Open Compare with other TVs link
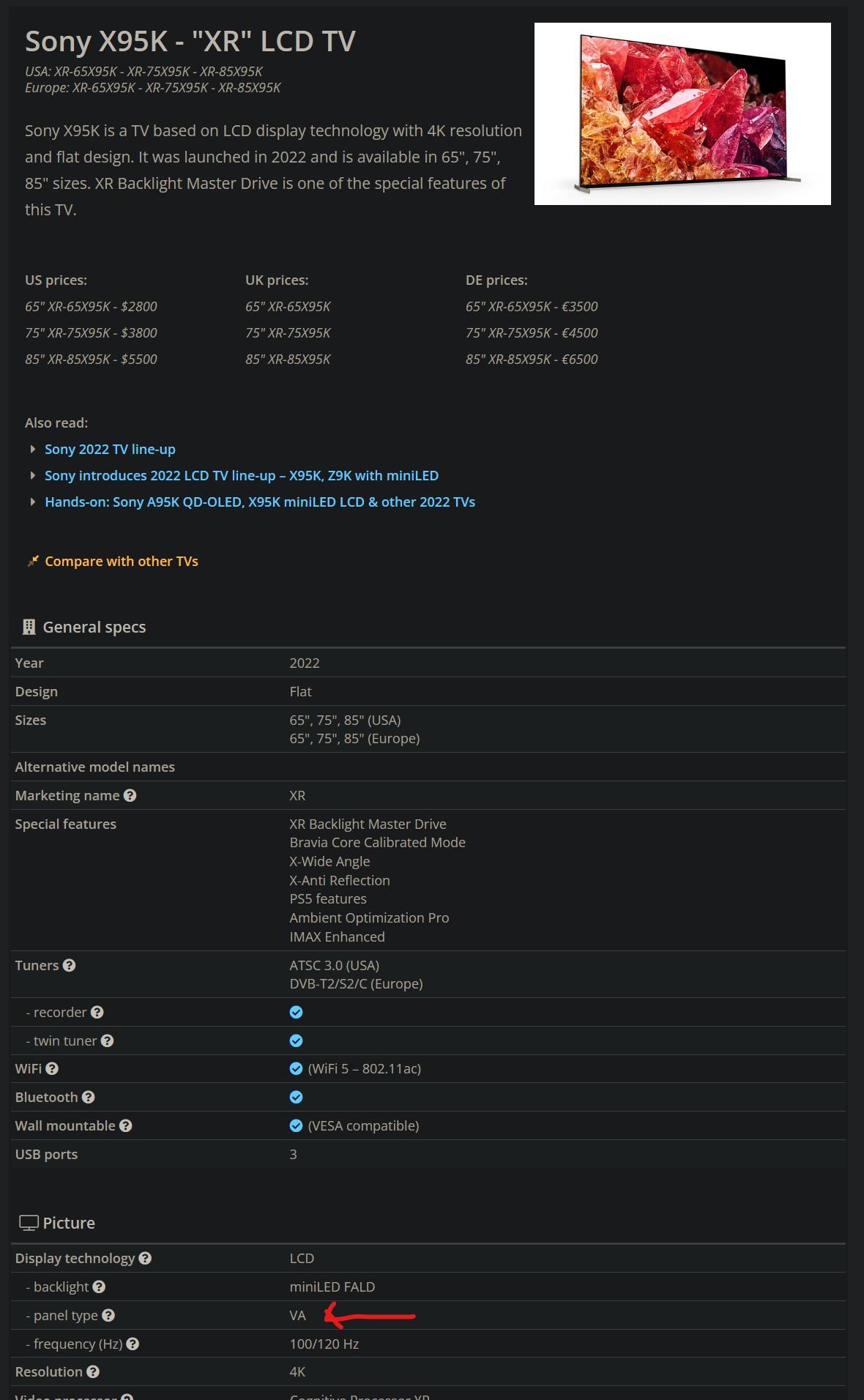The image size is (864, 1400). [122, 561]
